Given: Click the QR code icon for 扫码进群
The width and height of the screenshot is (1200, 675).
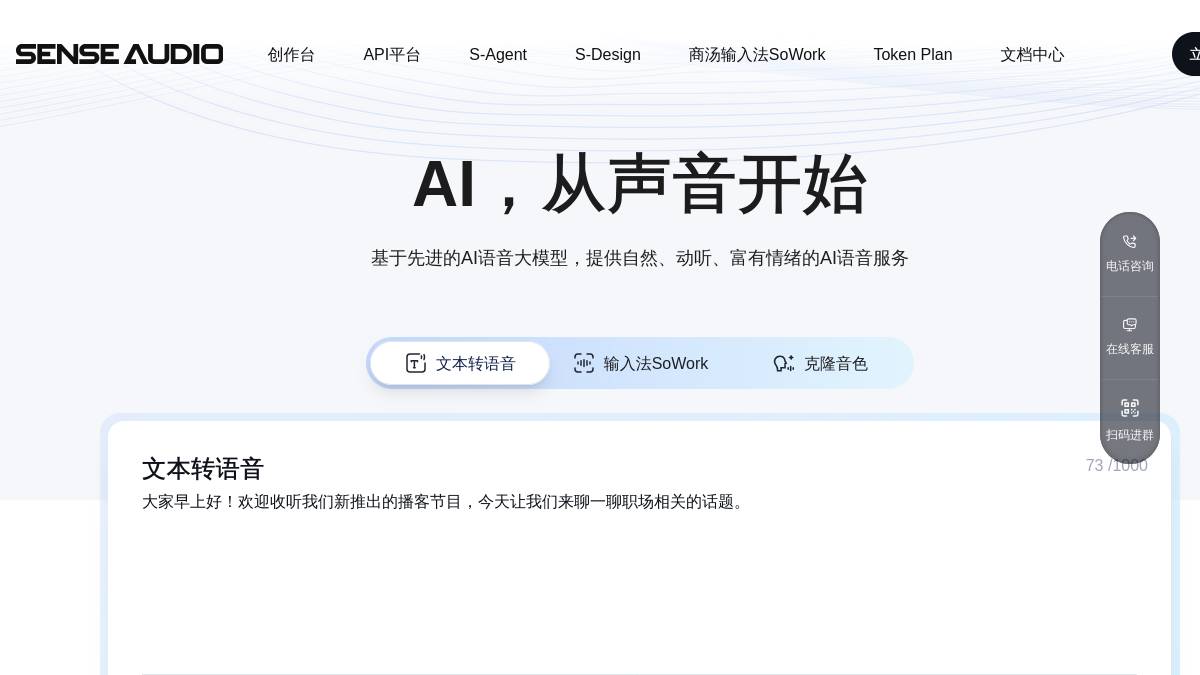Looking at the screenshot, I should point(1130,408).
